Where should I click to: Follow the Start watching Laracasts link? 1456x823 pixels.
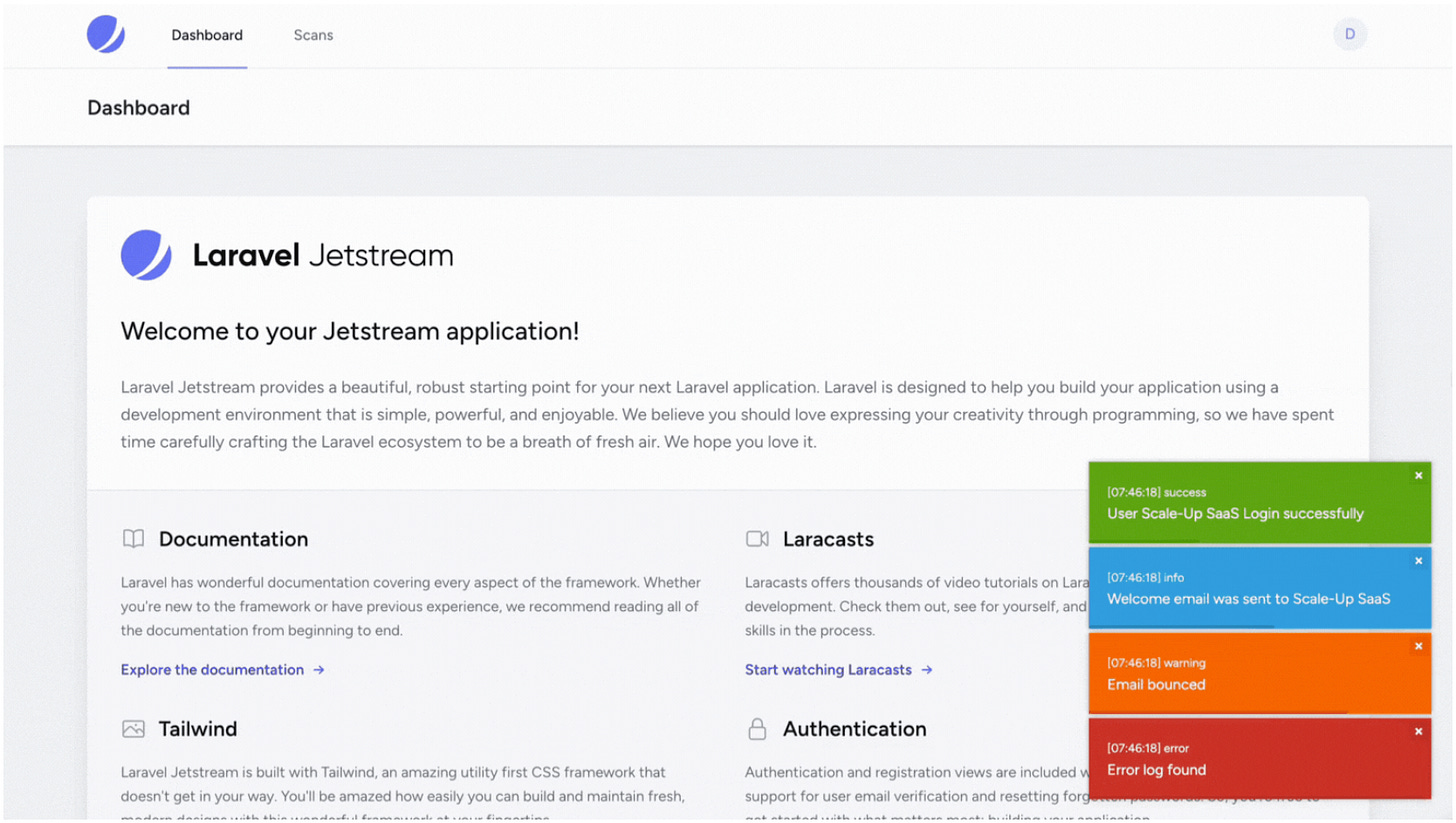click(x=828, y=670)
